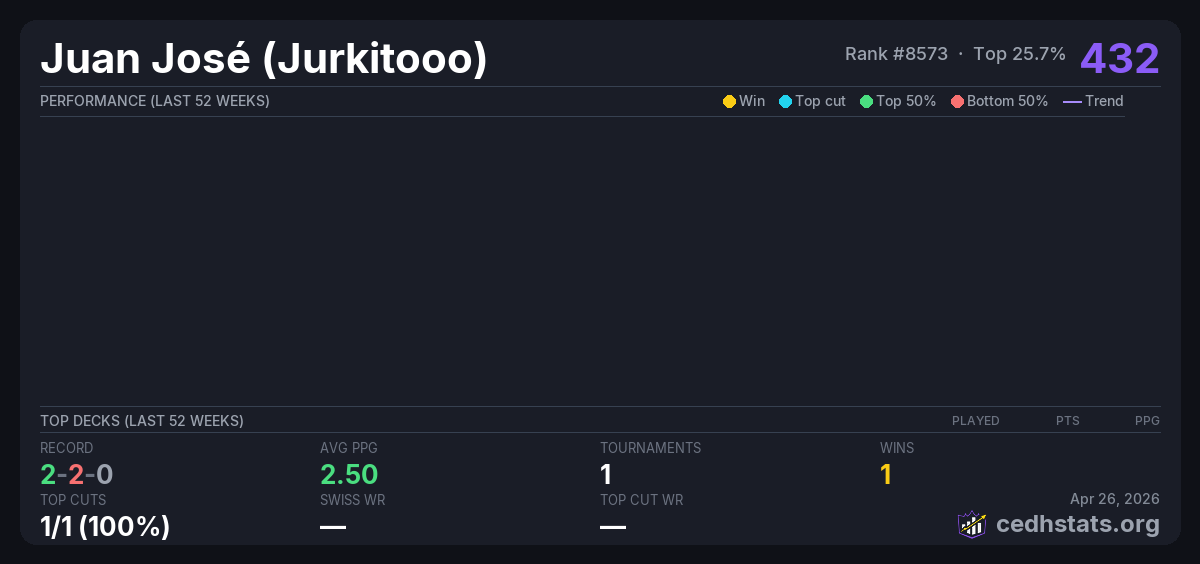Sort top decks by PTS column
The image size is (1200, 564).
click(1067, 421)
